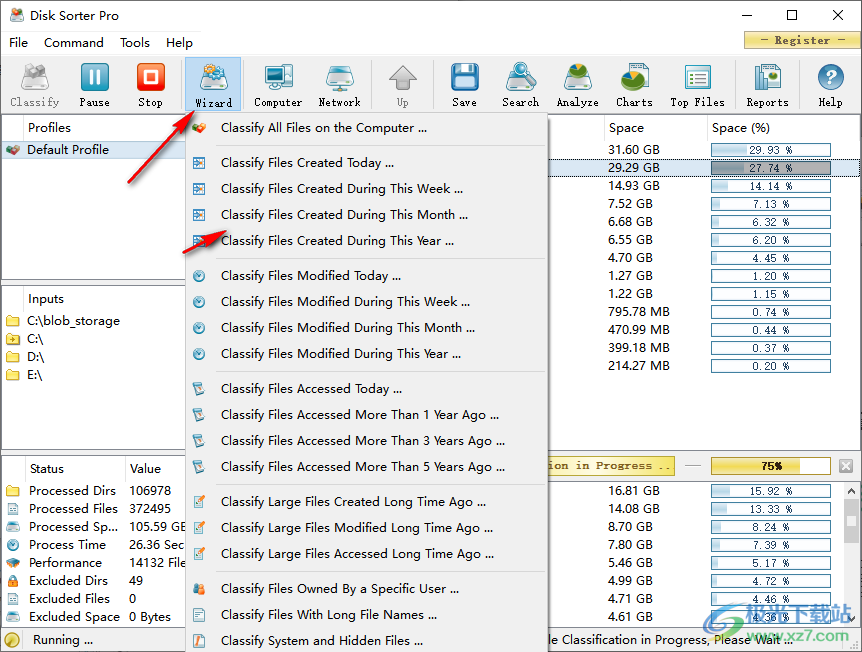Click the 27.74 % space bar
Screen dimensions: 862x652
click(x=770, y=168)
